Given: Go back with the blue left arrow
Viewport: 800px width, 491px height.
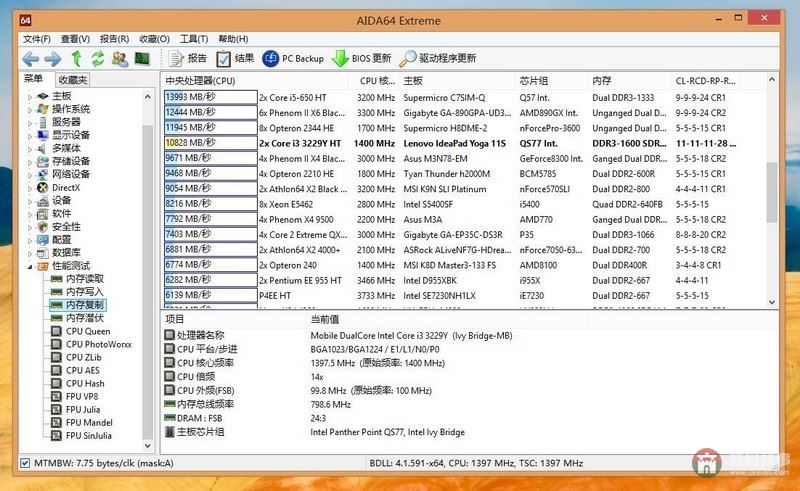Looking at the screenshot, I should [31, 59].
